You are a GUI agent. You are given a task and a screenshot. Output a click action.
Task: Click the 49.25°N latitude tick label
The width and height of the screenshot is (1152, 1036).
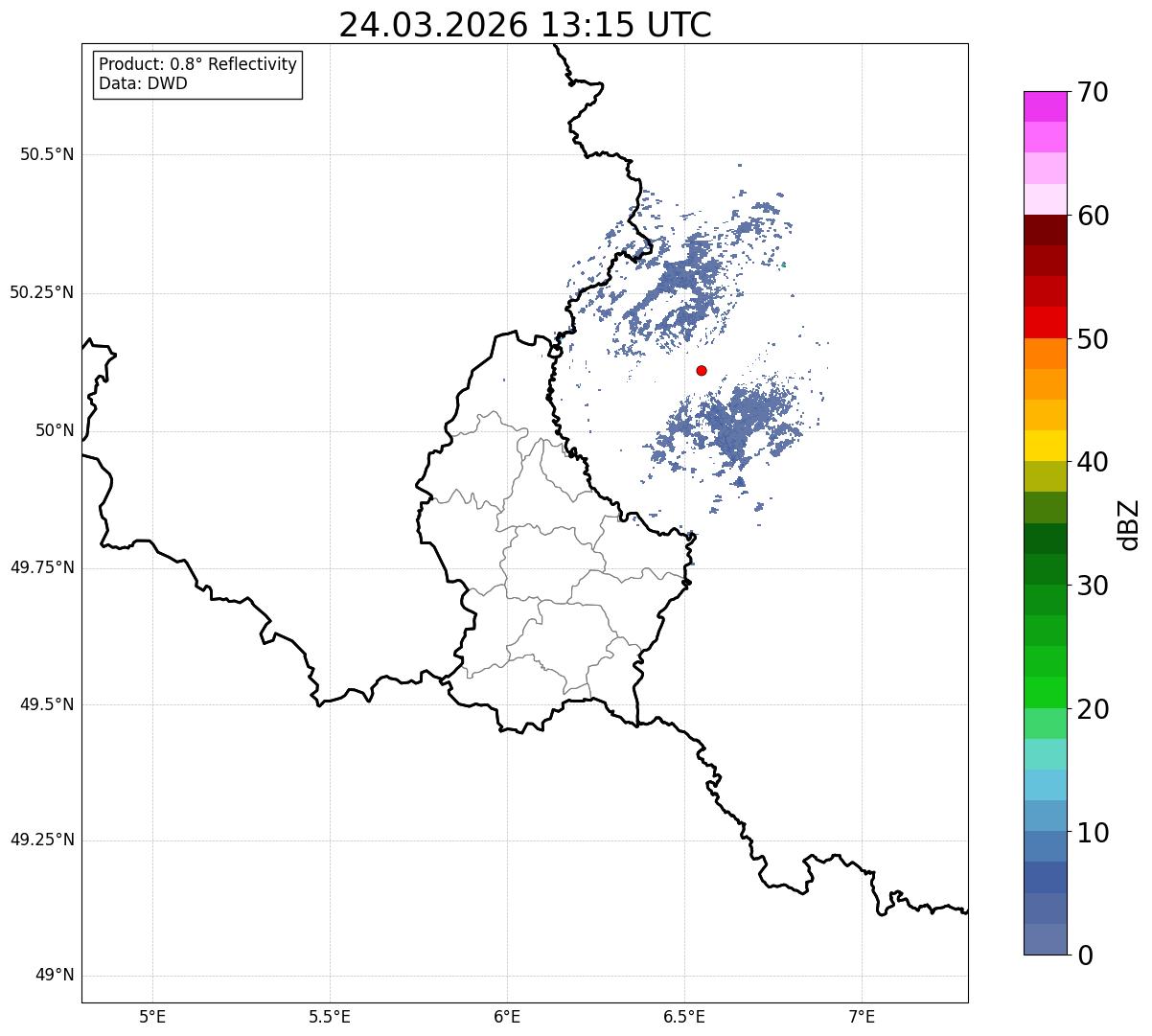(41, 840)
